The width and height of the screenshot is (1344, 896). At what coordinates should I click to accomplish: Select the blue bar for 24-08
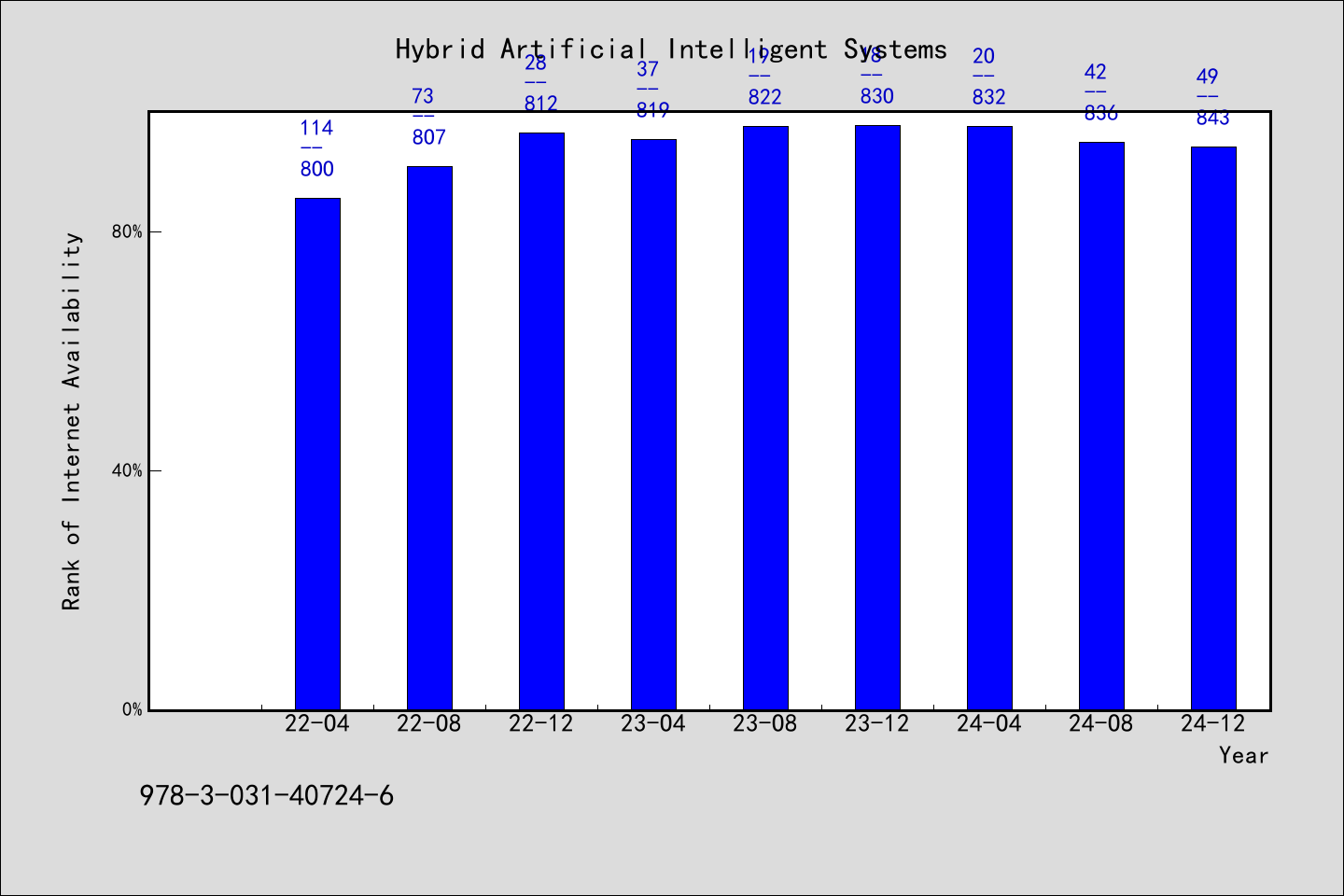pyautogui.click(x=1101, y=426)
